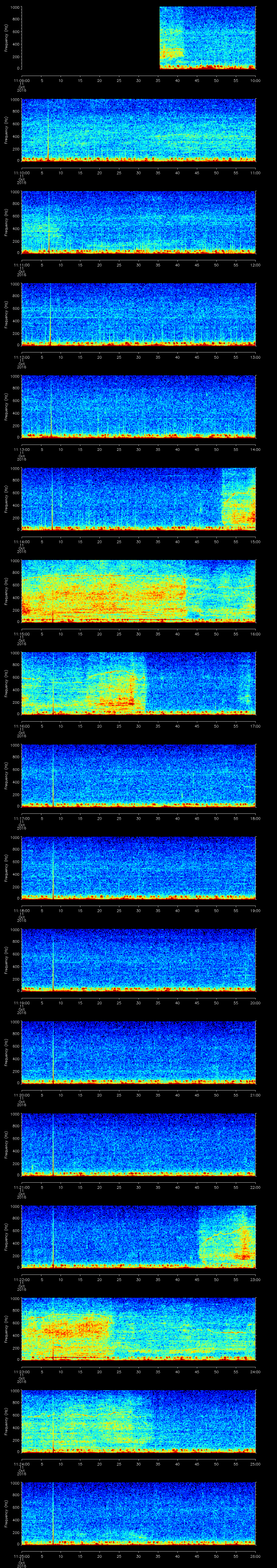Click the 11:16:00 time axis label
The image size is (277, 1568).
coord(21,726)
